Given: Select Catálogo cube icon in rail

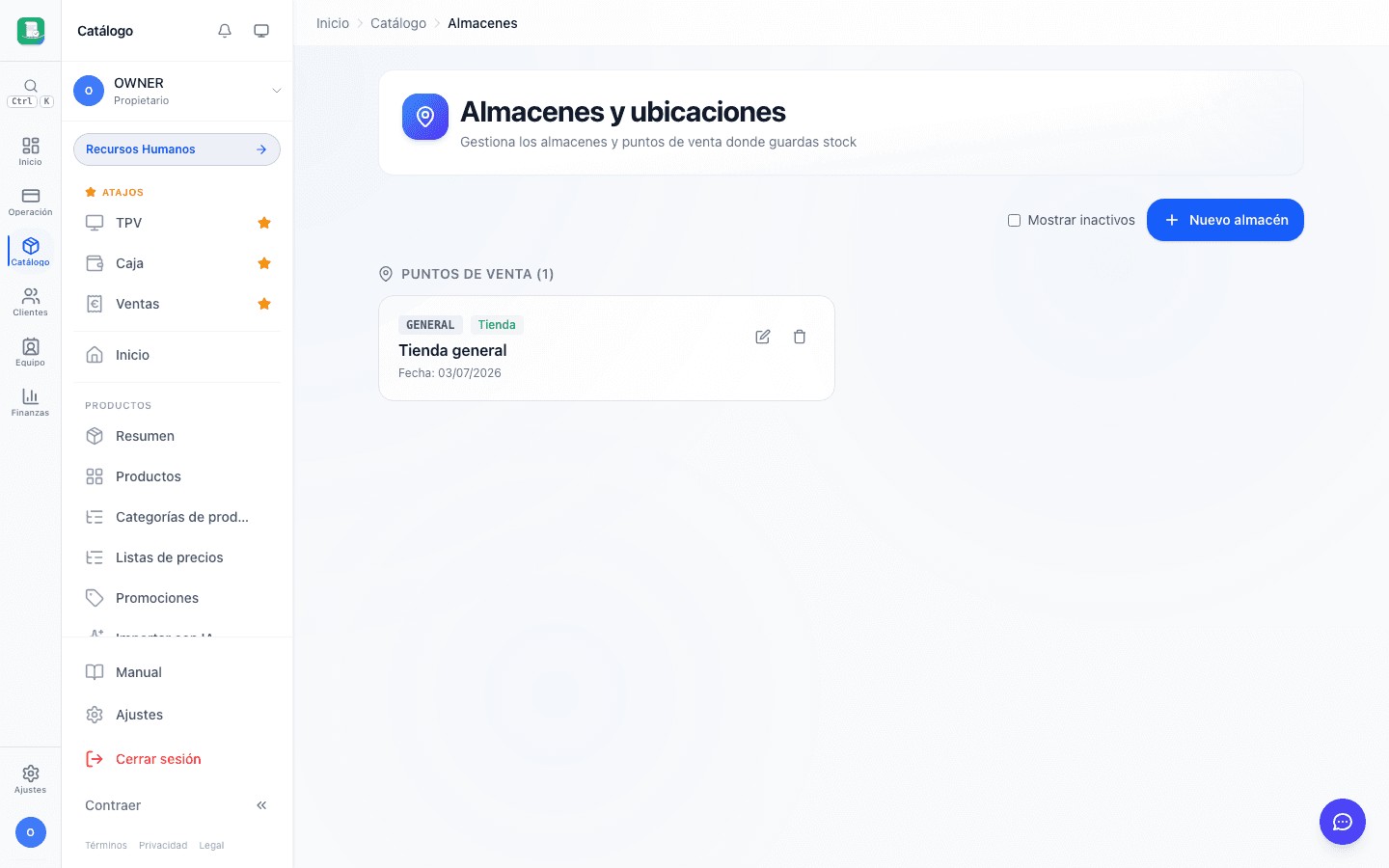Looking at the screenshot, I should pos(31,252).
